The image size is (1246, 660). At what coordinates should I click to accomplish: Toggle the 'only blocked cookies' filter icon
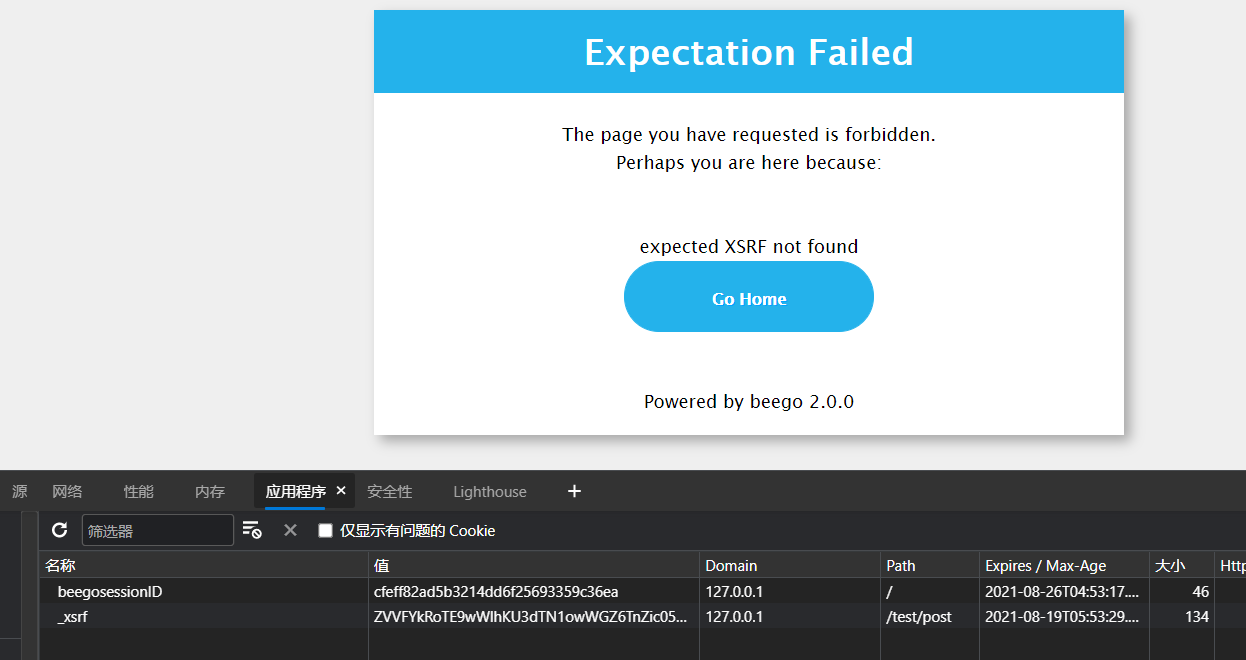(x=251, y=530)
